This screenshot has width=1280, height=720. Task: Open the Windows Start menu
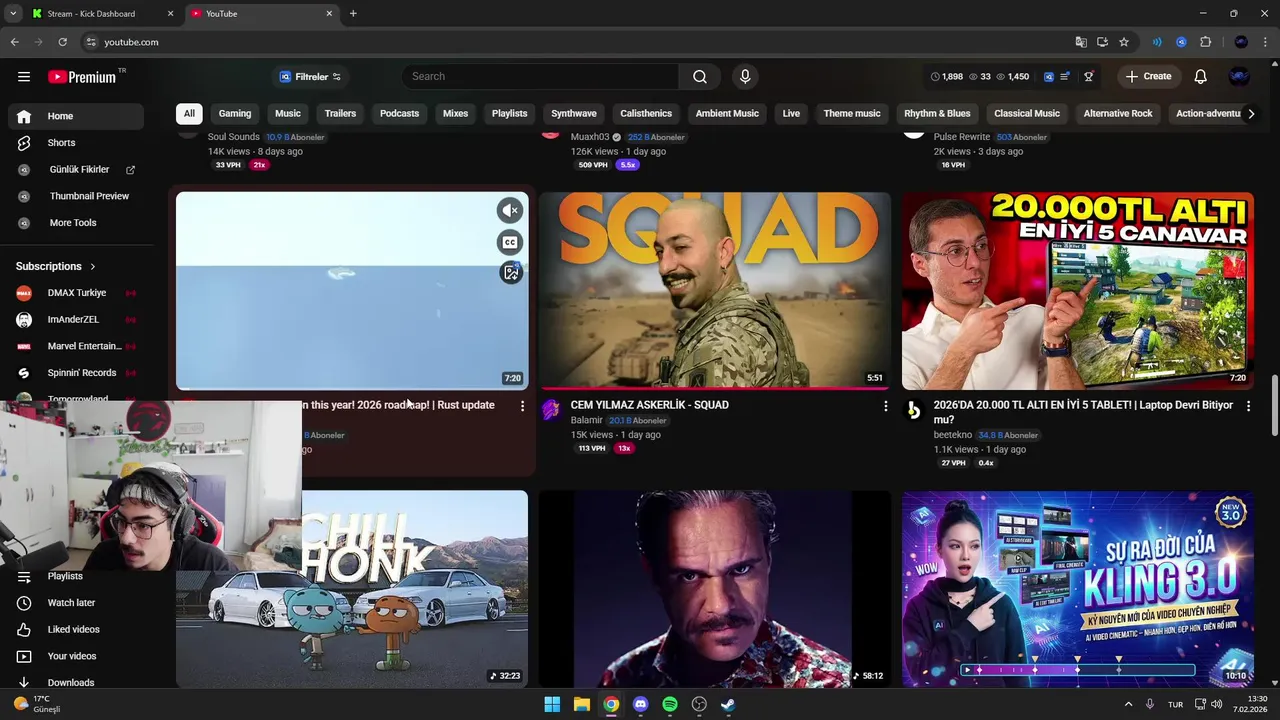pyautogui.click(x=552, y=704)
